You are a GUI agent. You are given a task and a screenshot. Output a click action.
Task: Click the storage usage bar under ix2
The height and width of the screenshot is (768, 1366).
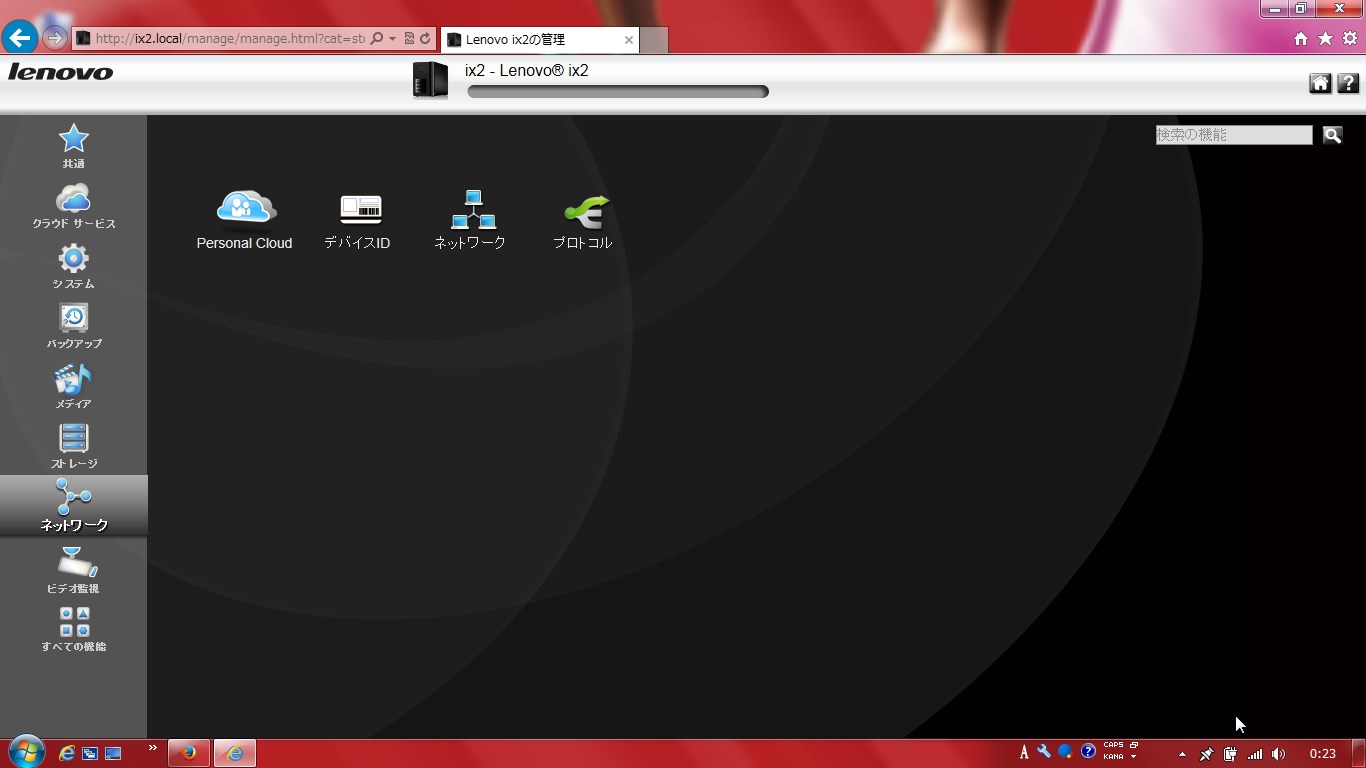pyautogui.click(x=618, y=92)
